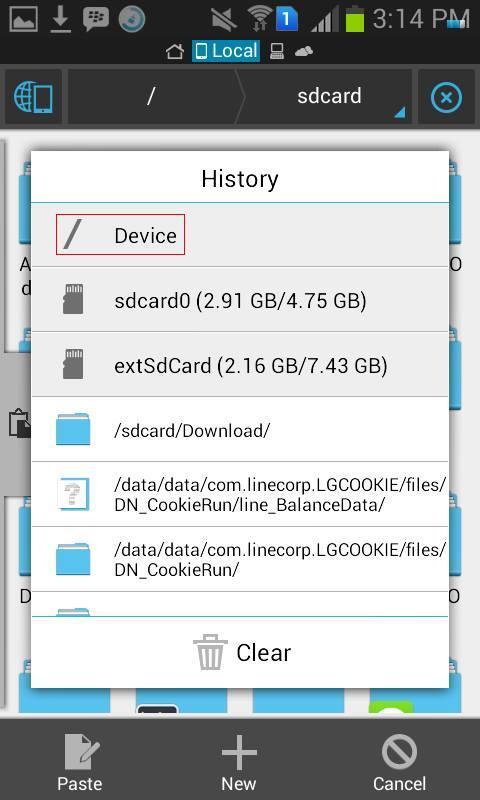The width and height of the screenshot is (480, 800).
Task: Tap the /sdcard/Download/ folder icon
Action: click(x=73, y=430)
